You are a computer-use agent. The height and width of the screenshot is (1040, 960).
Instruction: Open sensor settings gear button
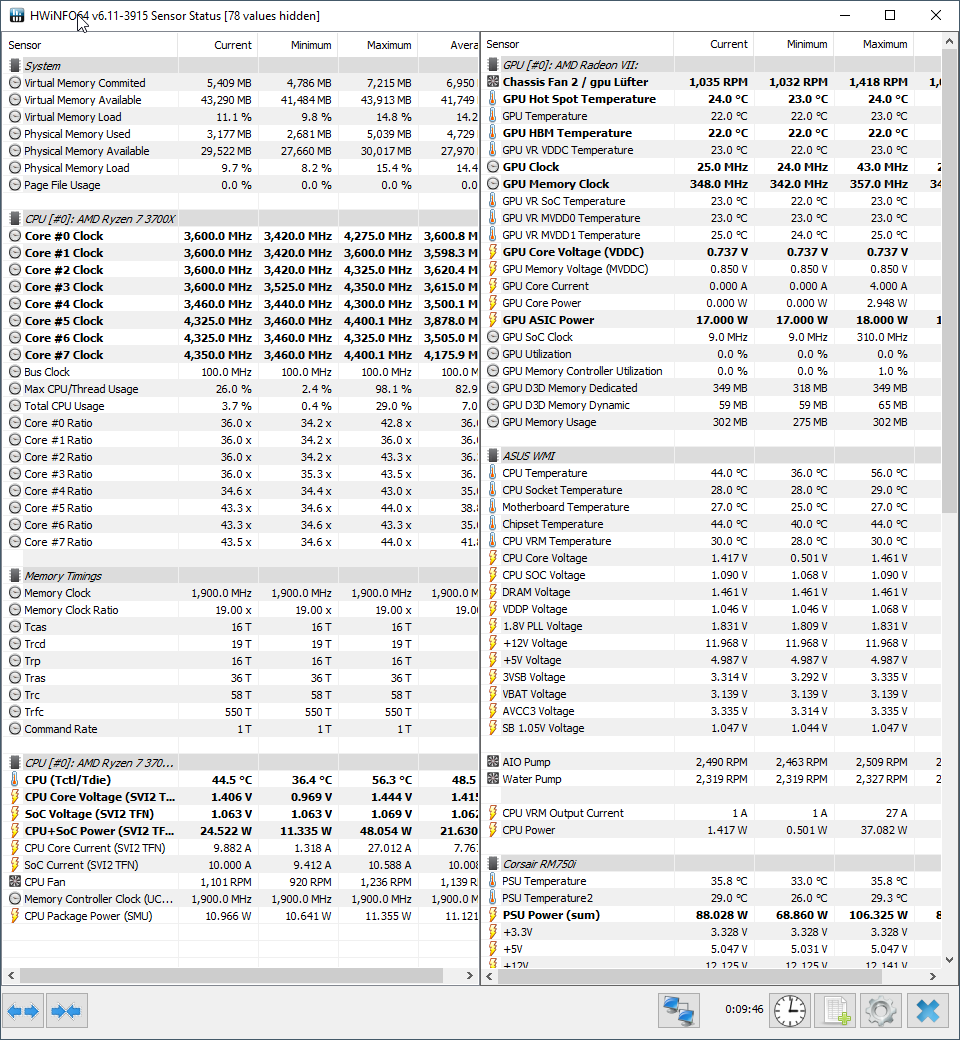881,1011
